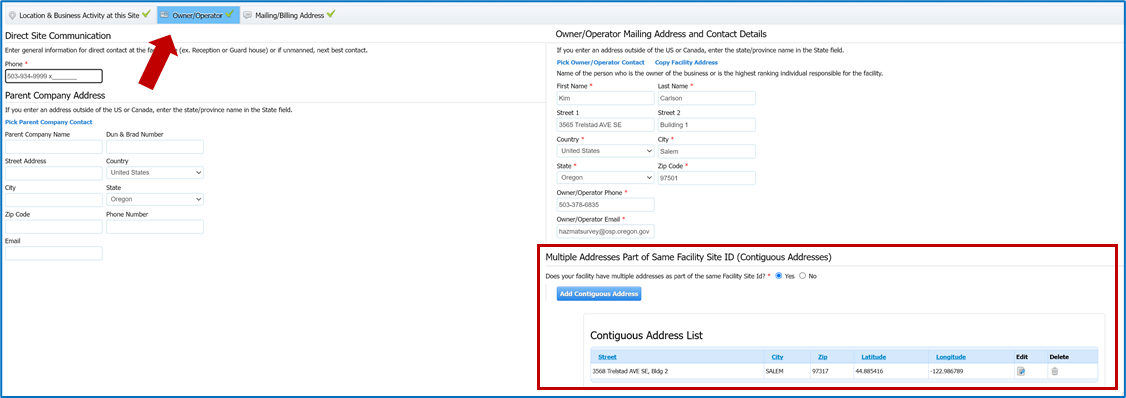Image resolution: width=1126 pixels, height=398 pixels.
Task: Click the Street 1 field for Owner/Operator
Action: click(605, 125)
